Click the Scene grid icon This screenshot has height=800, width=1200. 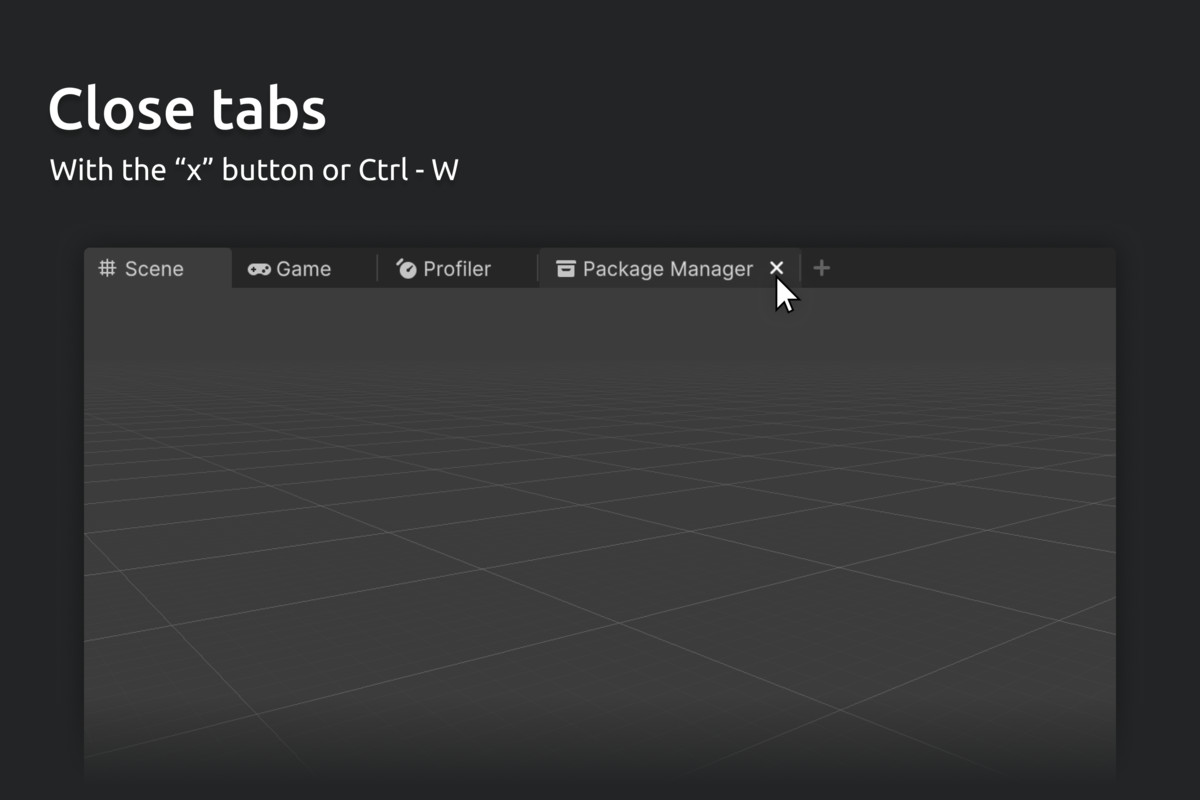point(107,268)
